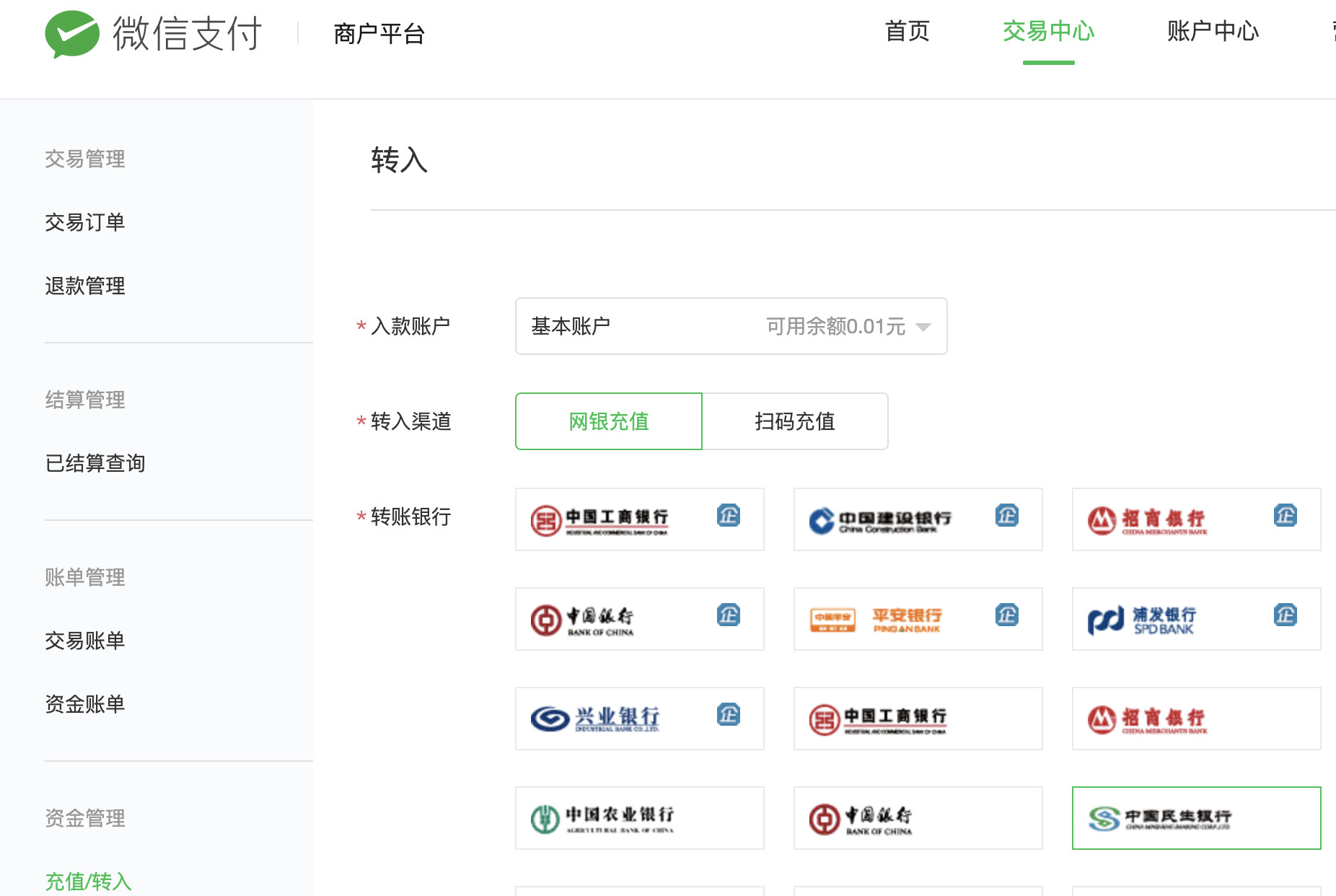Choose 中国建设银行 enterprise bank
This screenshot has height=896, width=1336.
[918, 519]
